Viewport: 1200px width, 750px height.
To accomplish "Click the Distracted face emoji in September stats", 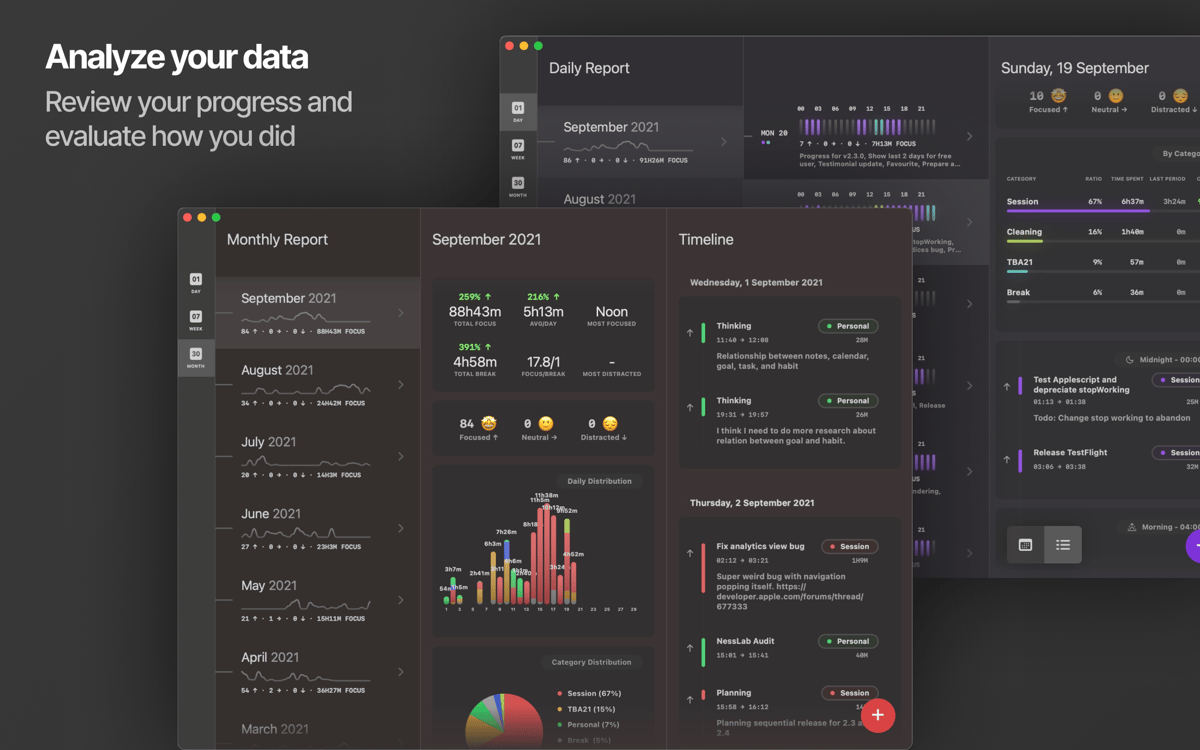I will tap(610, 424).
